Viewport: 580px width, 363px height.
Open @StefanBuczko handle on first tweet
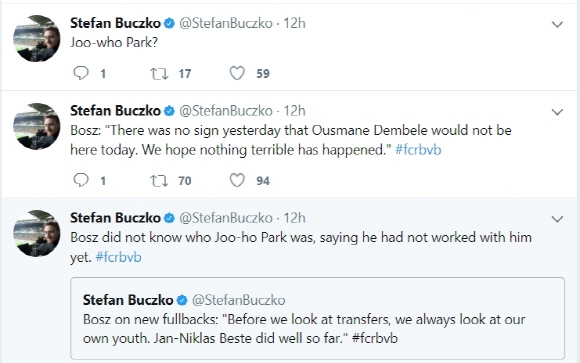(226, 23)
